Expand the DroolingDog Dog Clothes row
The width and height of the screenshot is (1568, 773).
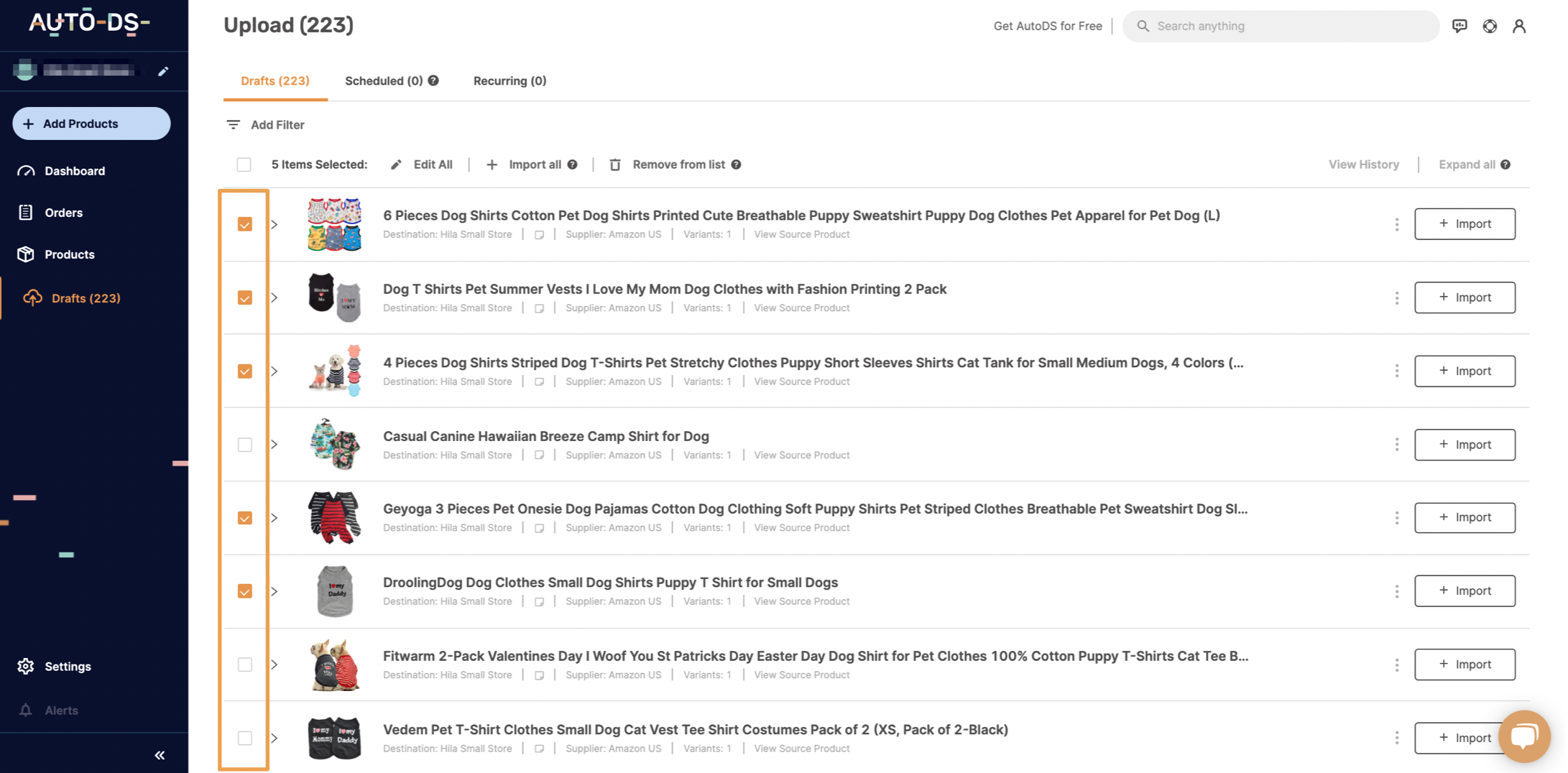click(275, 591)
